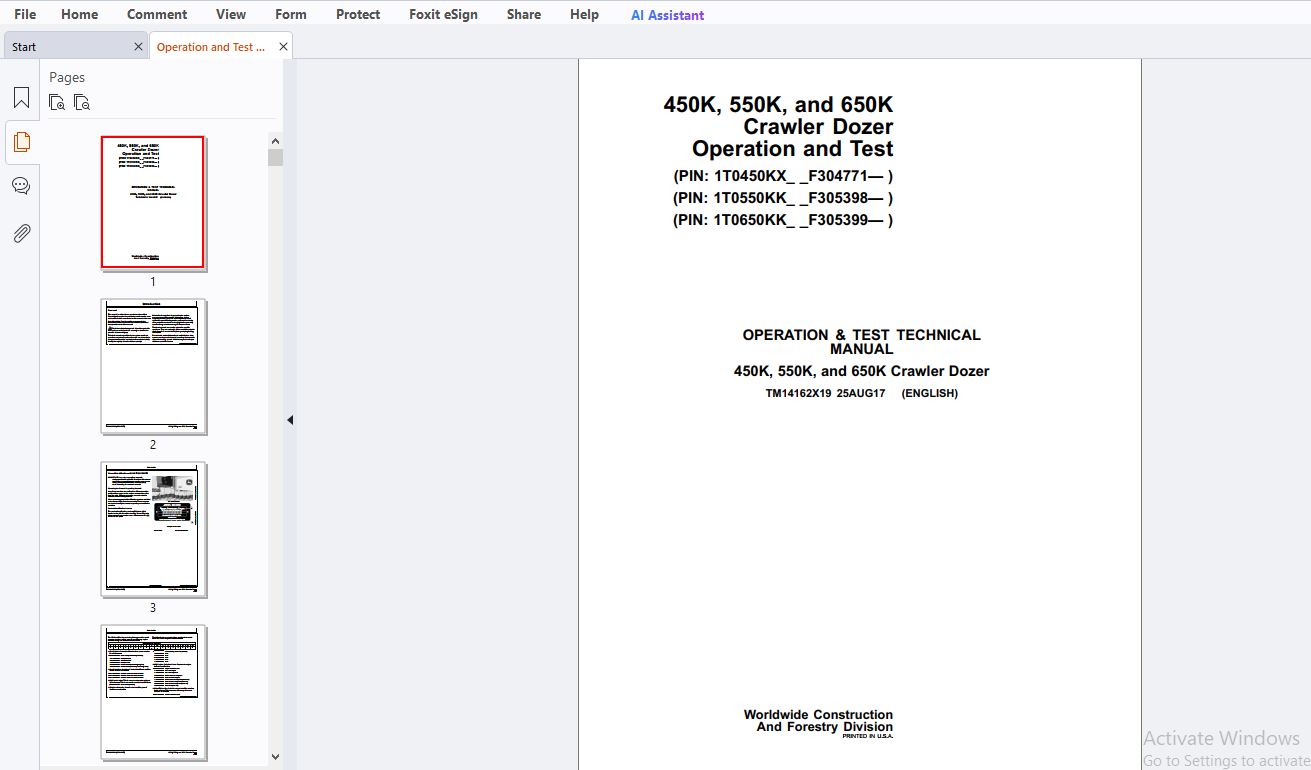Click the PIN 1T0450KX F304771 line

783,176
